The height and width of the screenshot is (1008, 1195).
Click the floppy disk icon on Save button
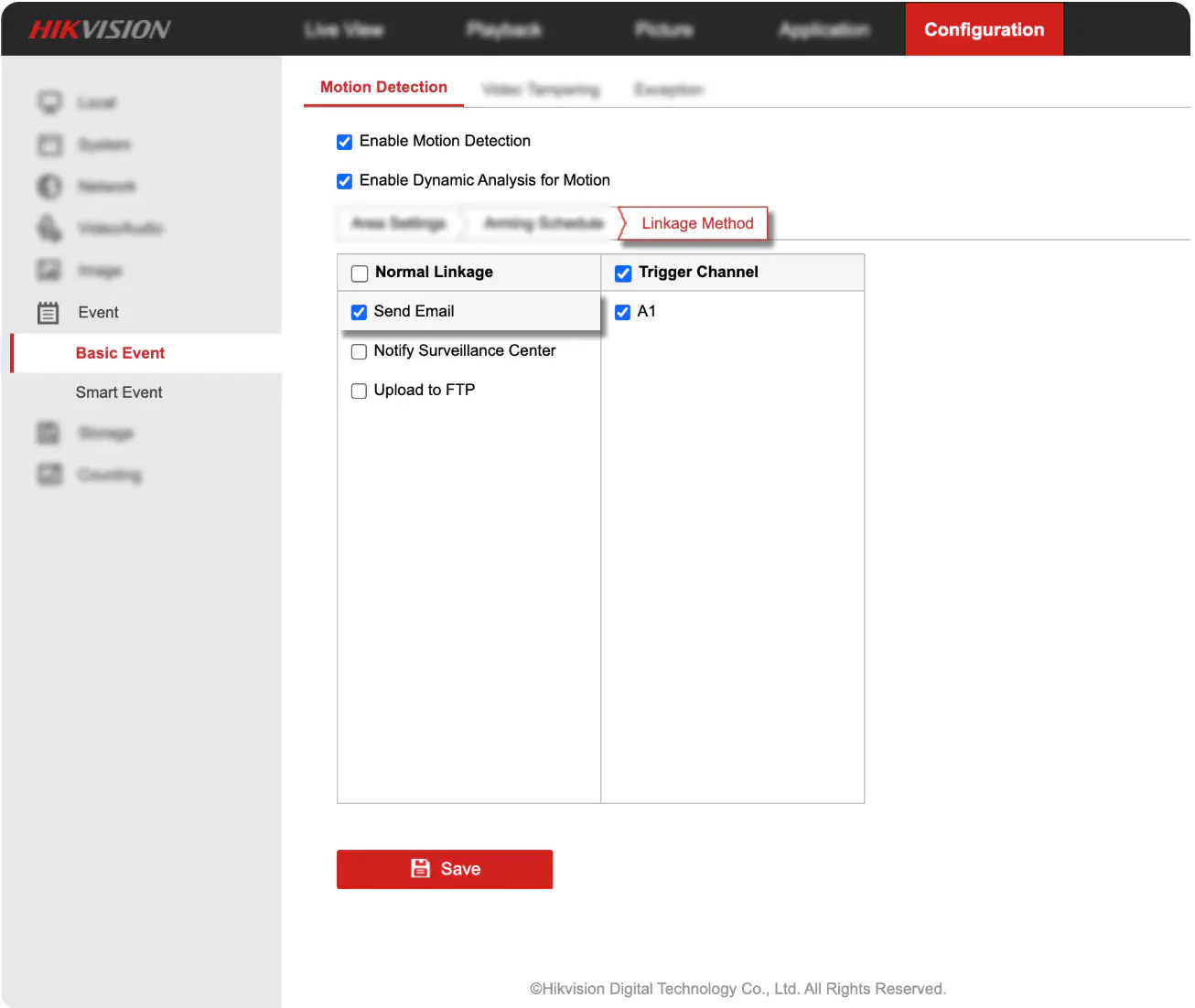click(421, 868)
